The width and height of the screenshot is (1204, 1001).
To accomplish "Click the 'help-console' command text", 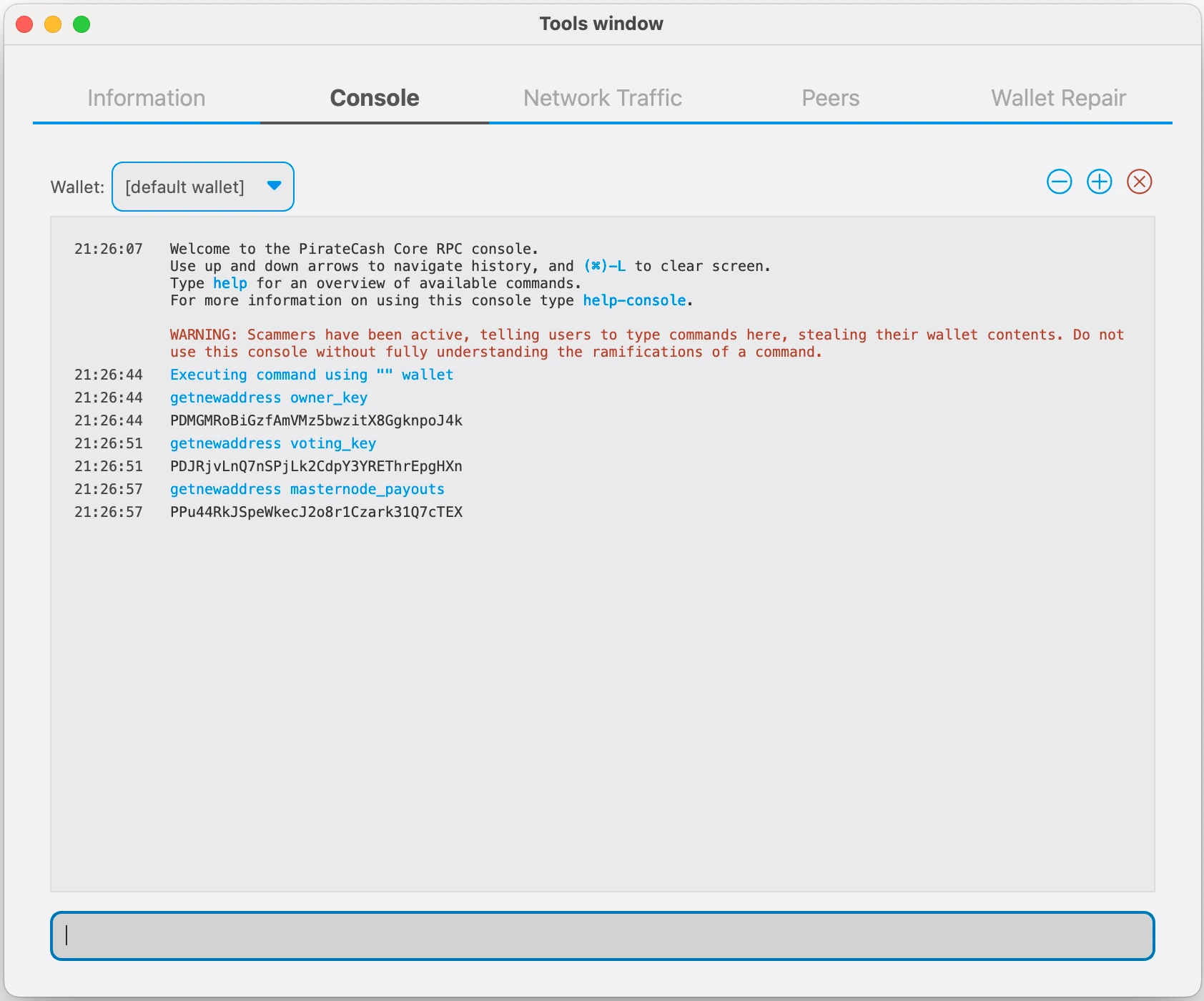I will [635, 300].
